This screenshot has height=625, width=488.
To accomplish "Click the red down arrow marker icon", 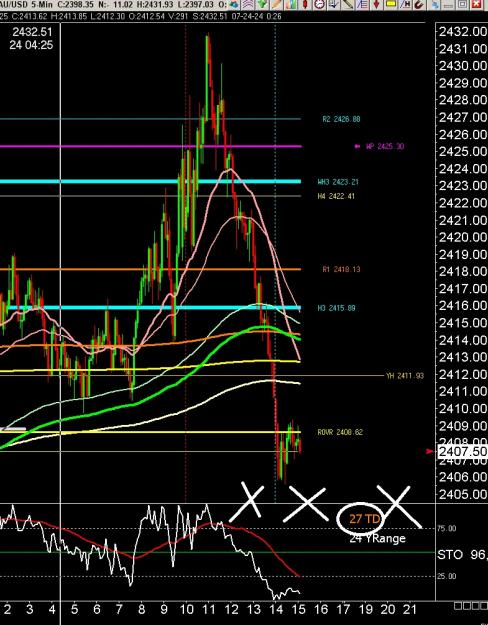I will click(376, 4).
